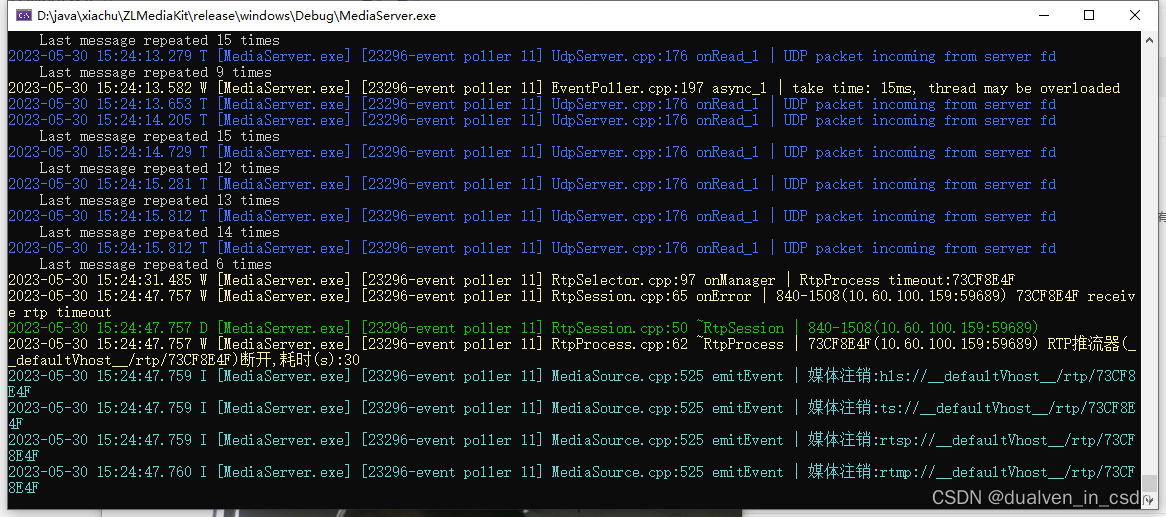Maximize the MediaServer.exe console window
Screen dimensions: 1166x517
point(1089,15)
